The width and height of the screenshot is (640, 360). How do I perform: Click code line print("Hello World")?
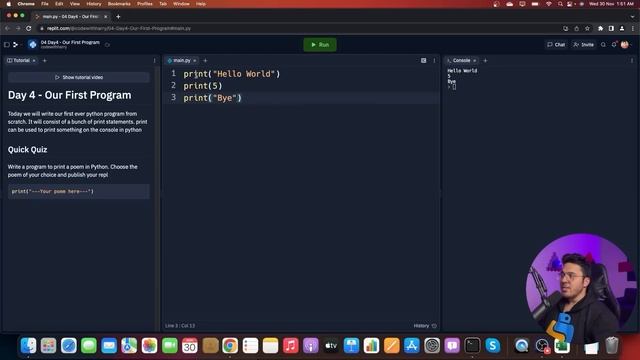point(231,74)
